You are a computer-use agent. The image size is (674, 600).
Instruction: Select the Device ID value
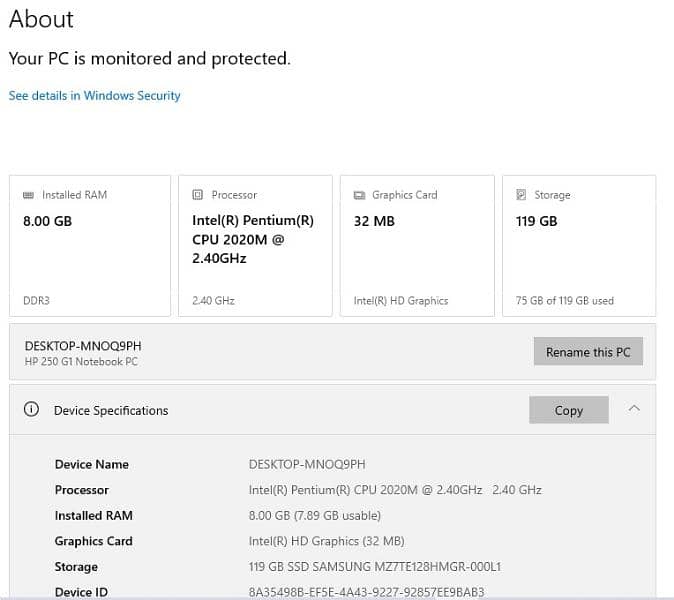tap(367, 592)
